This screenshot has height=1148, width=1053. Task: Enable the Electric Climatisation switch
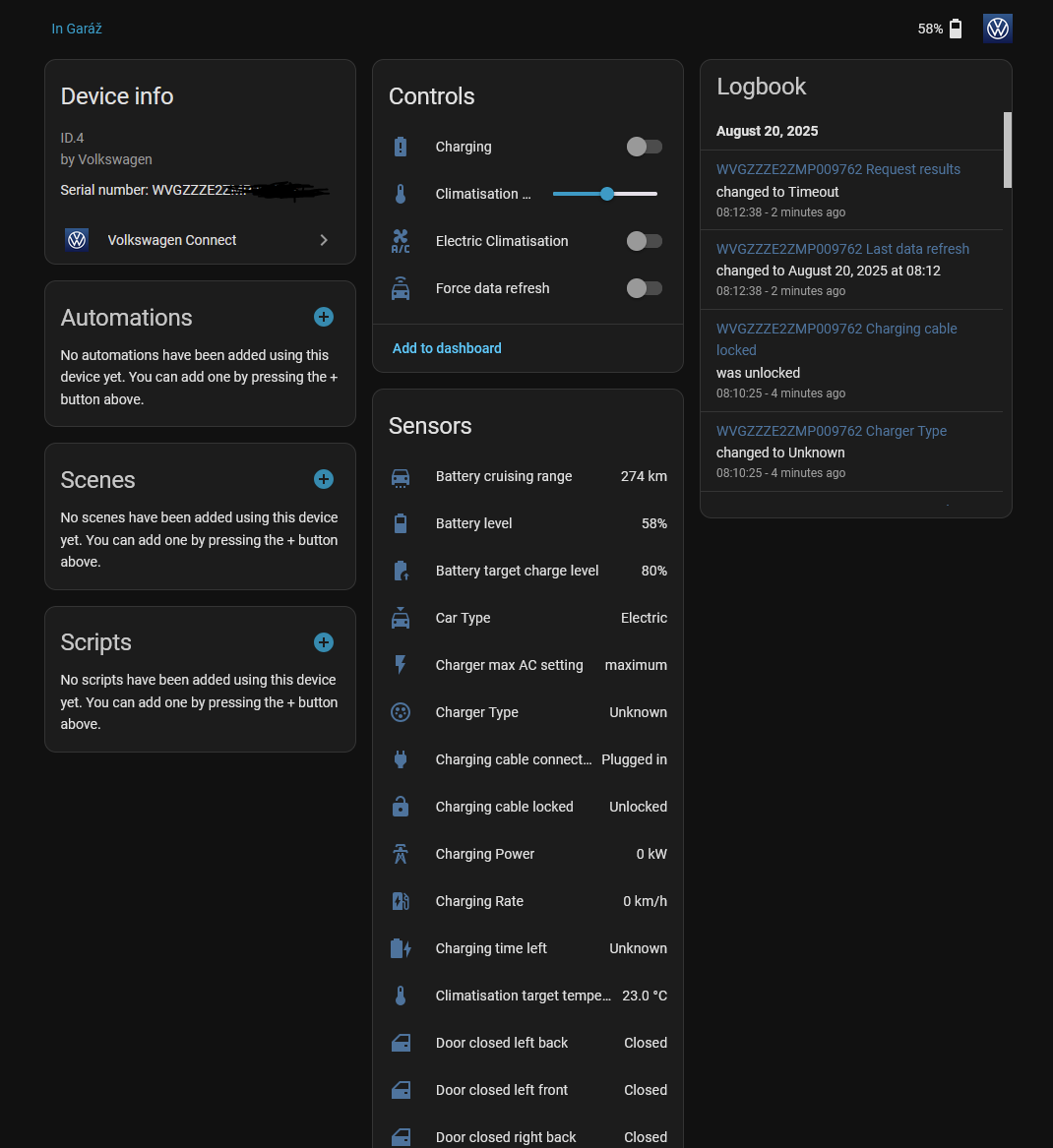click(645, 241)
